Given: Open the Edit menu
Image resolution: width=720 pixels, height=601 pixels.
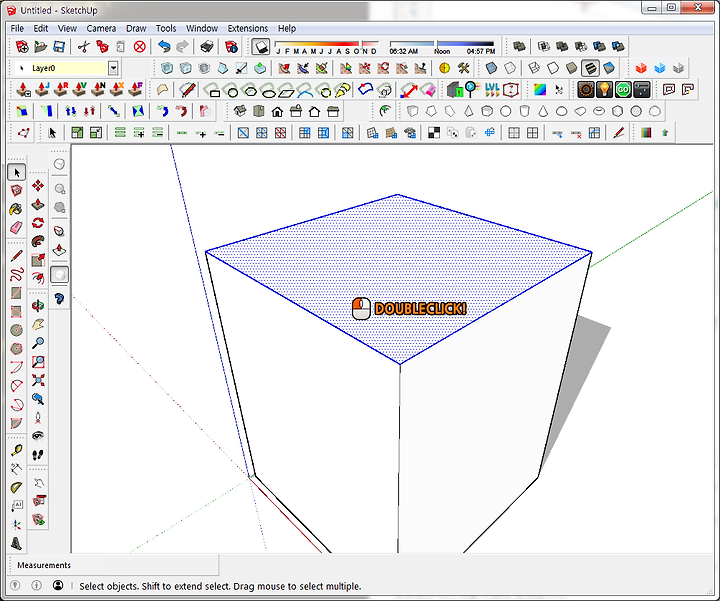Looking at the screenshot, I should [x=40, y=28].
